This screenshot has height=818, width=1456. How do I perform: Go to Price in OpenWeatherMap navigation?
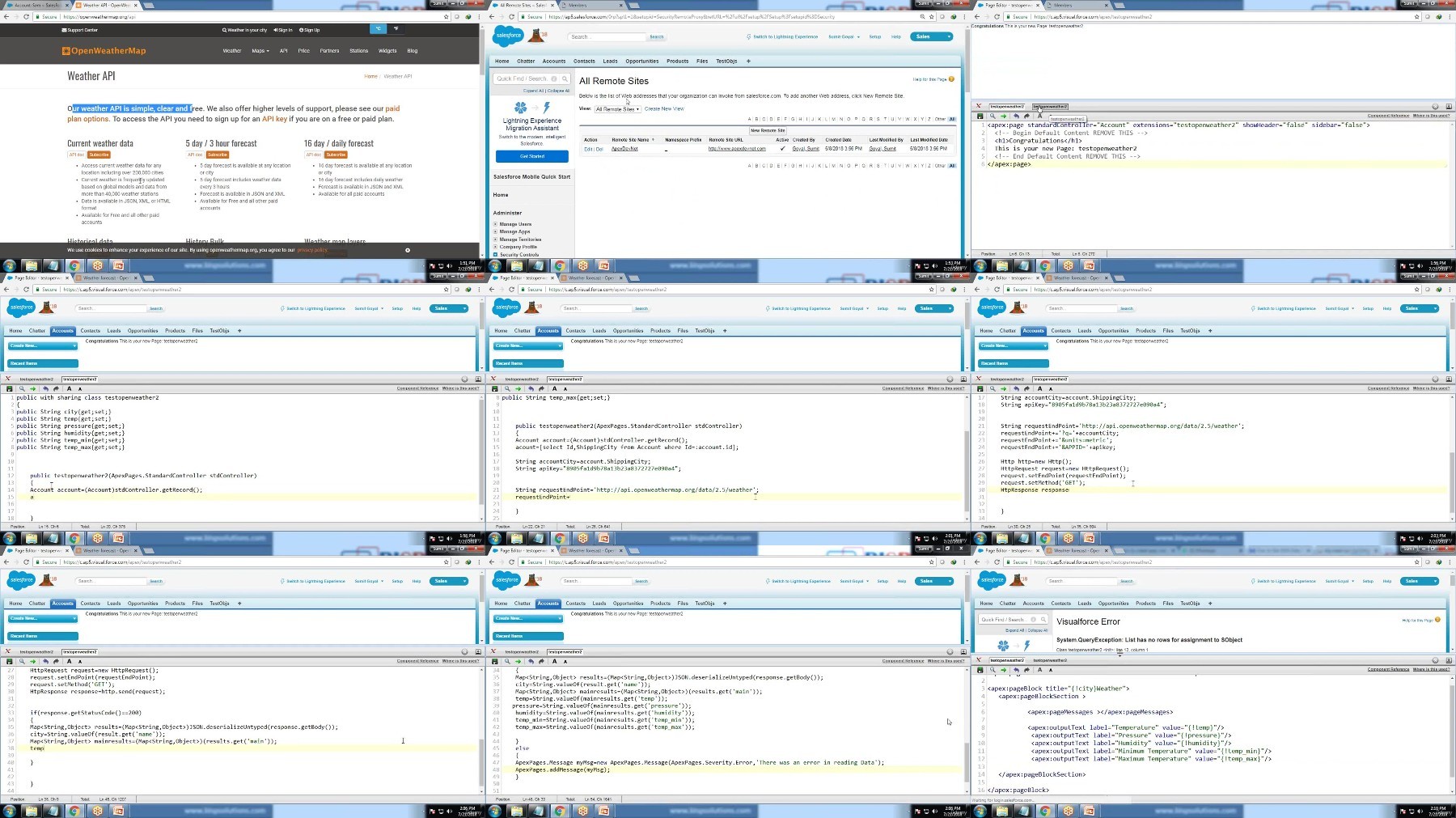tap(303, 51)
